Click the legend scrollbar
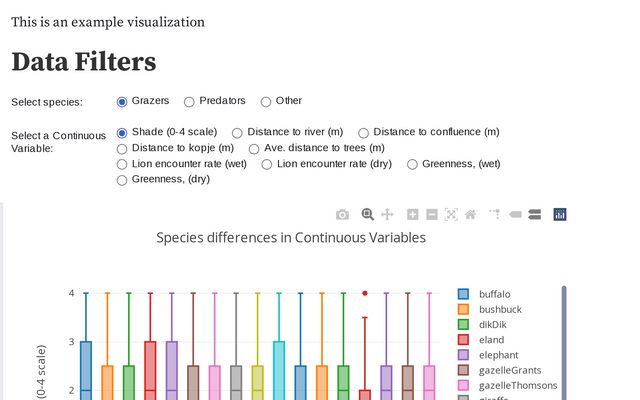Viewport: 640px width, 400px height. (564, 340)
